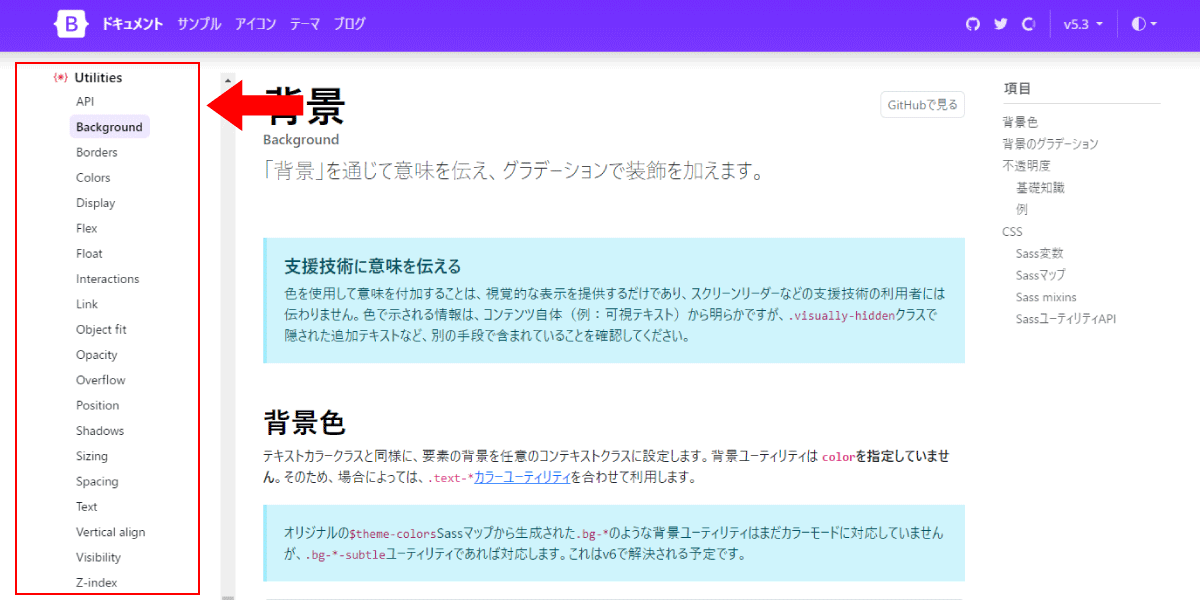Select API in the sidebar
Viewport: 1200px width, 600px height.
click(85, 102)
